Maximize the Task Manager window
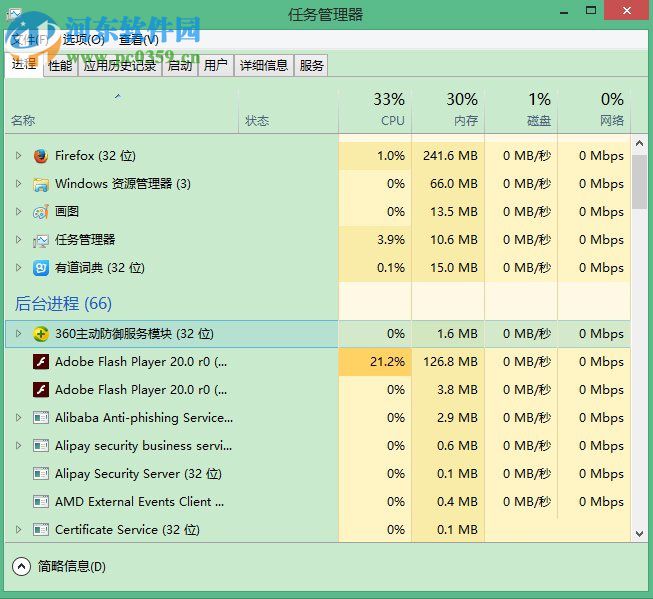This screenshot has width=653, height=599. click(x=591, y=10)
